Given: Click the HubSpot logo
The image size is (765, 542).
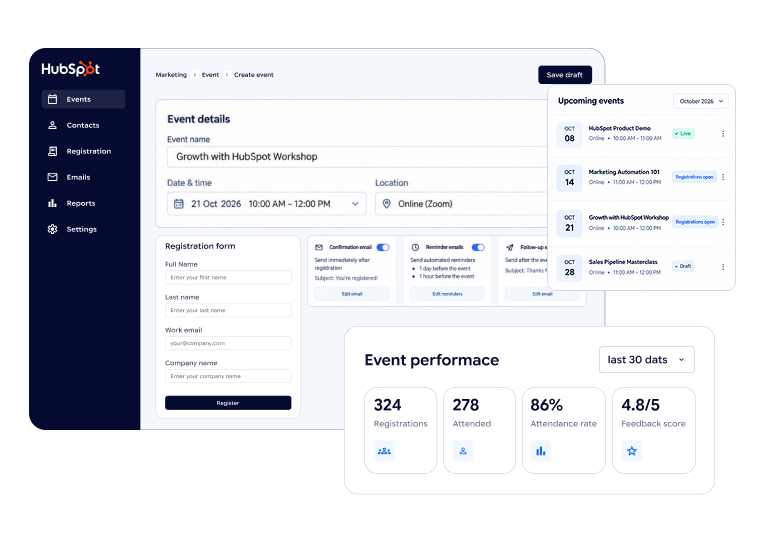Looking at the screenshot, I should pyautogui.click(x=71, y=69).
